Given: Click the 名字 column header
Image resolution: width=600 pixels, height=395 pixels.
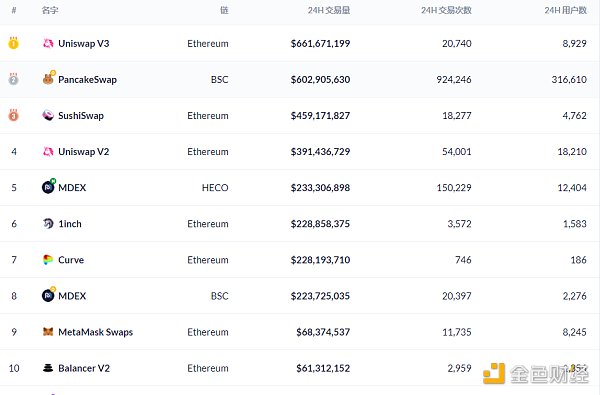Looking at the screenshot, I should (50, 10).
